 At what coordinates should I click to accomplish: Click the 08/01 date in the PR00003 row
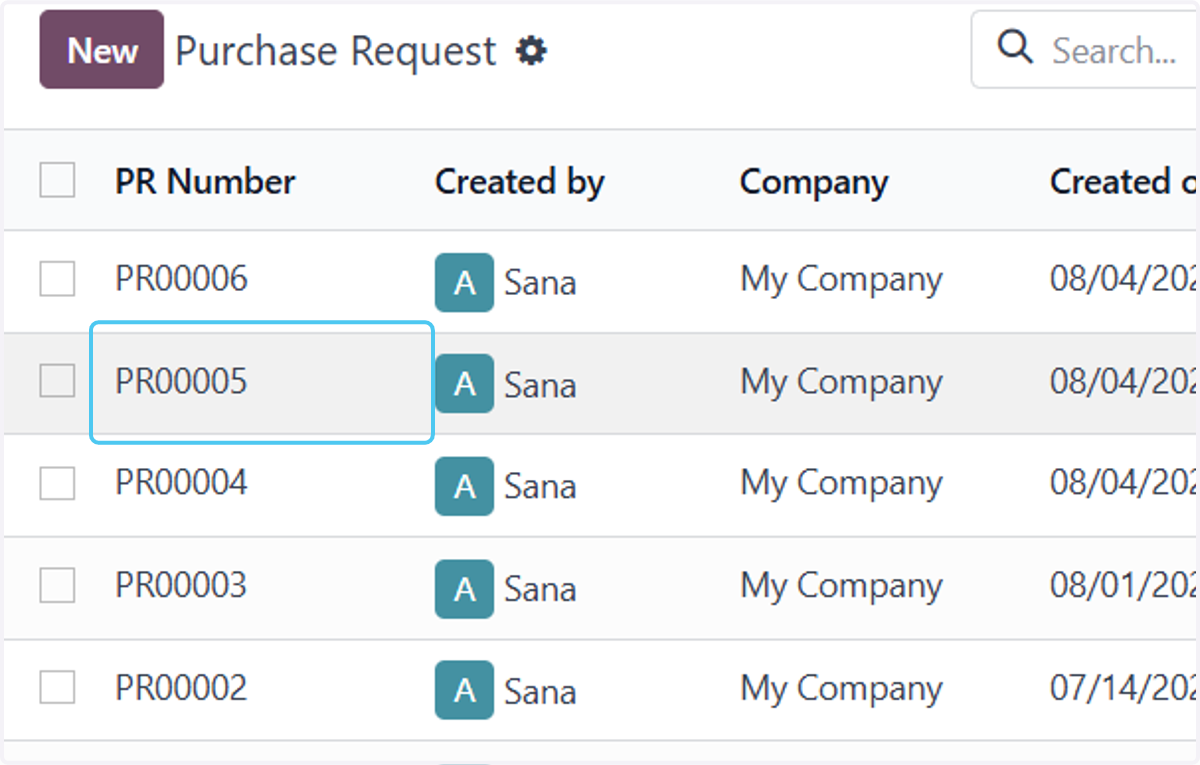(x=1124, y=586)
